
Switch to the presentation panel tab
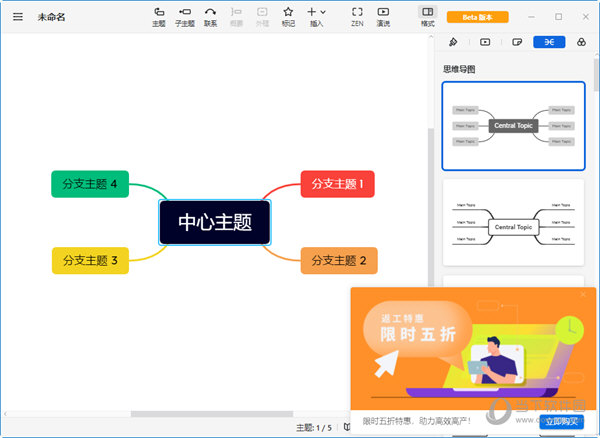(x=485, y=42)
